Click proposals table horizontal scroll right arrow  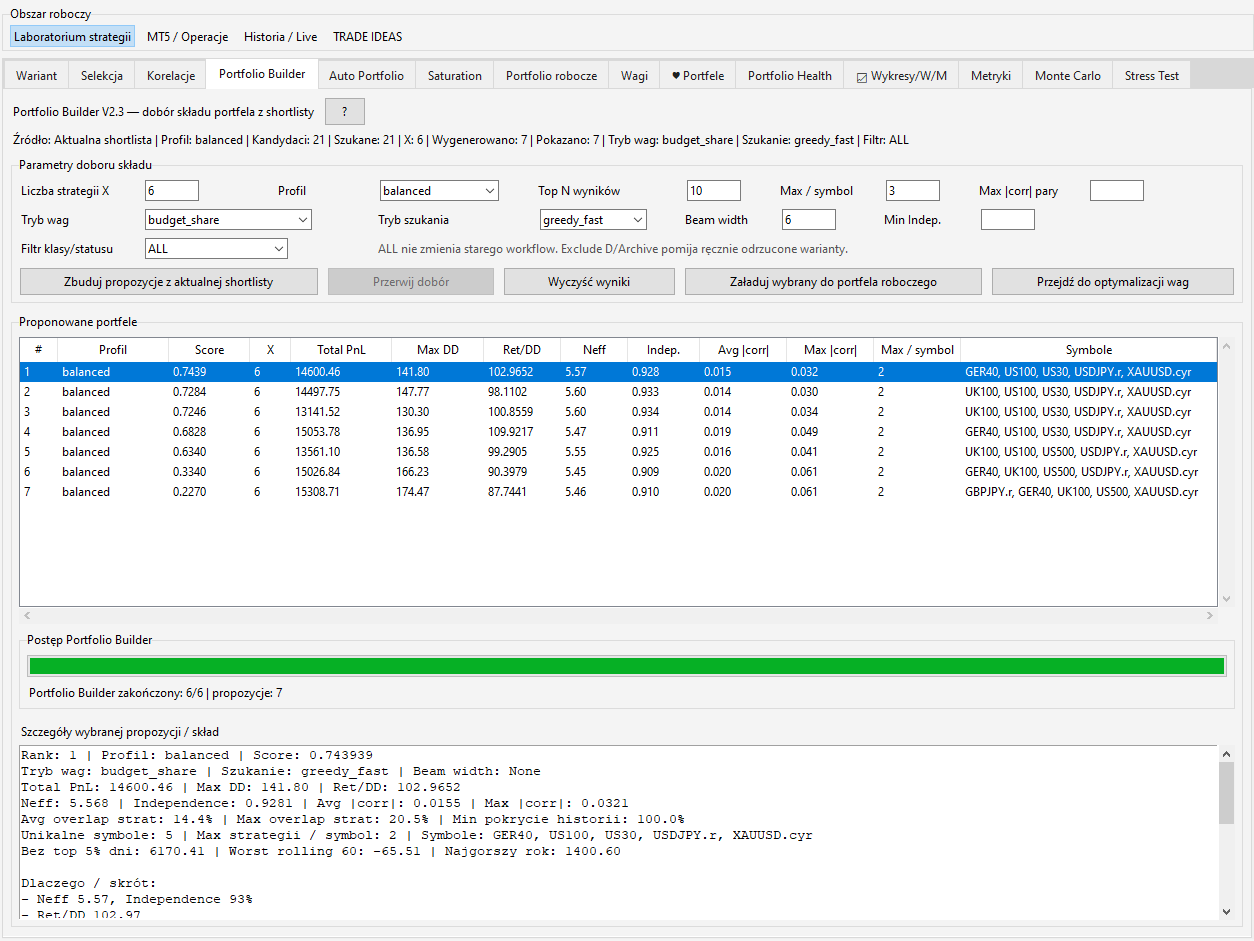[1210, 615]
